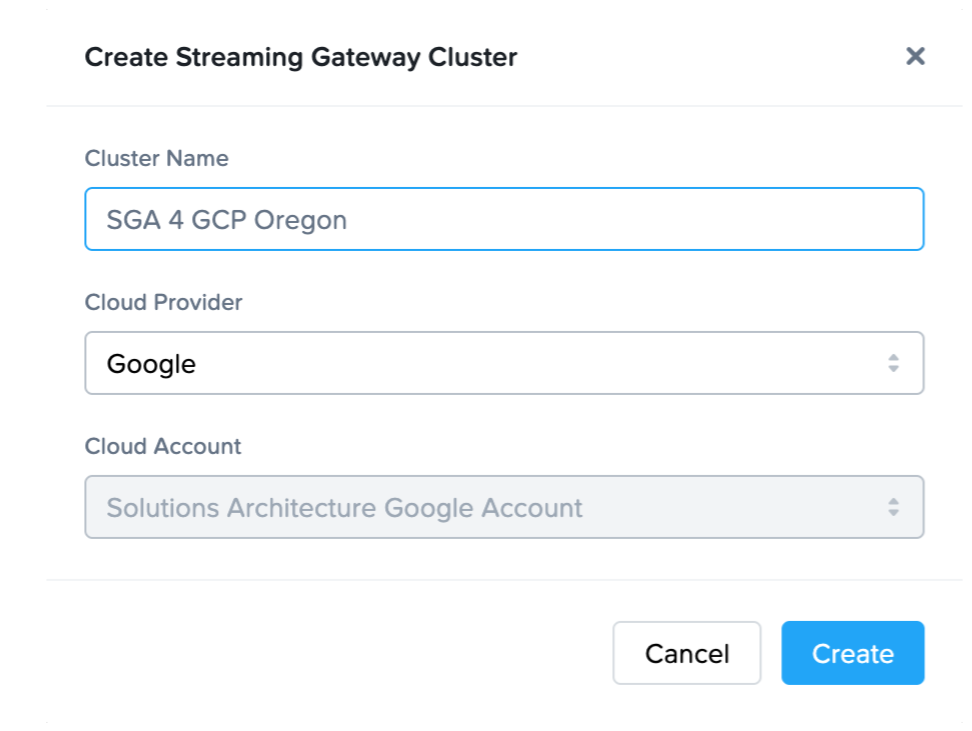972x731 pixels.
Task: Click 'Solutions Architecture Google Account' value text
Action: [x=344, y=508]
